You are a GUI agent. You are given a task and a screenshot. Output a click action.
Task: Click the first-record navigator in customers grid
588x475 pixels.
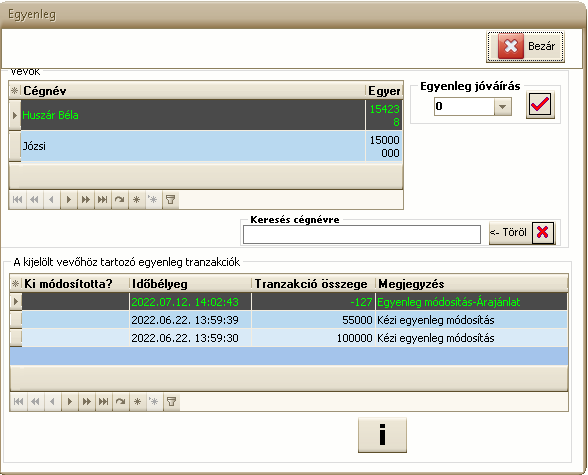(17, 199)
